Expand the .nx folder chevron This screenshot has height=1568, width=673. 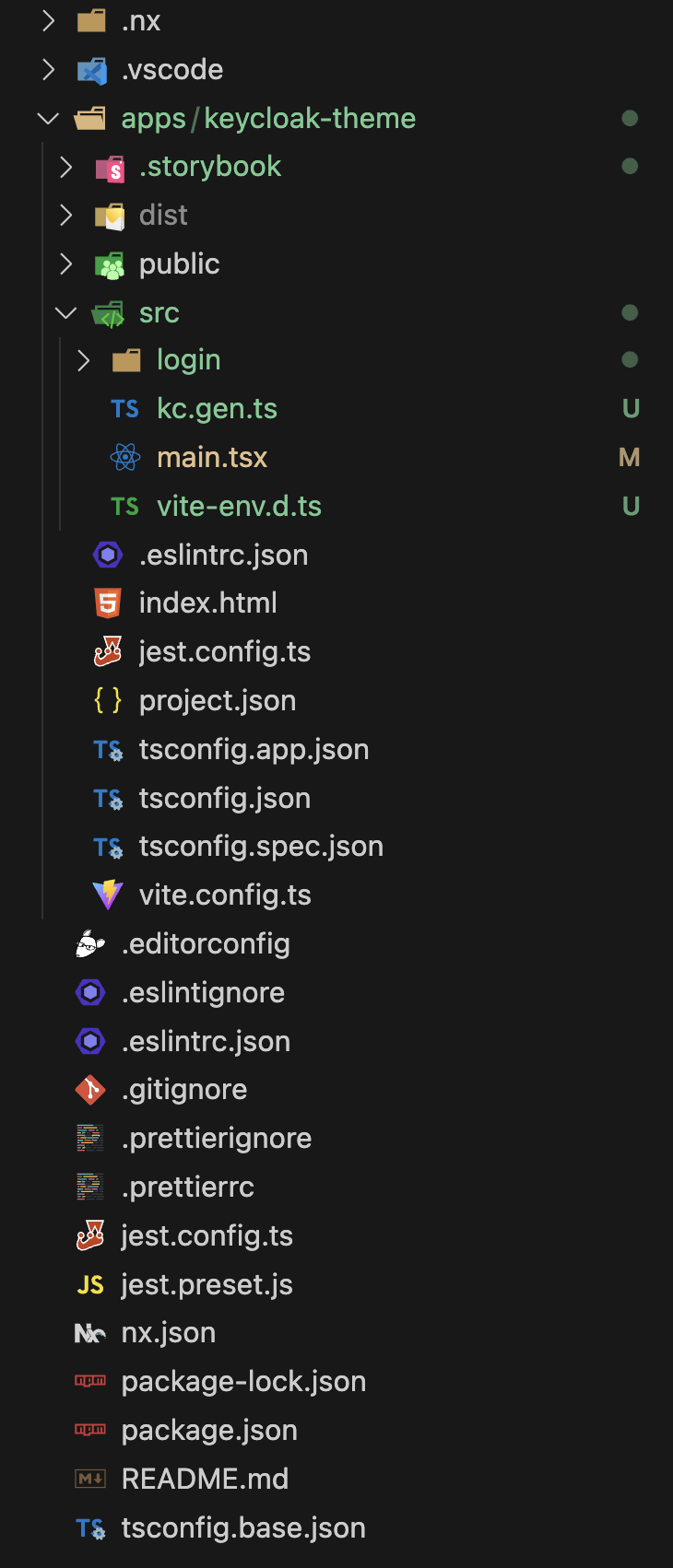tap(49, 20)
